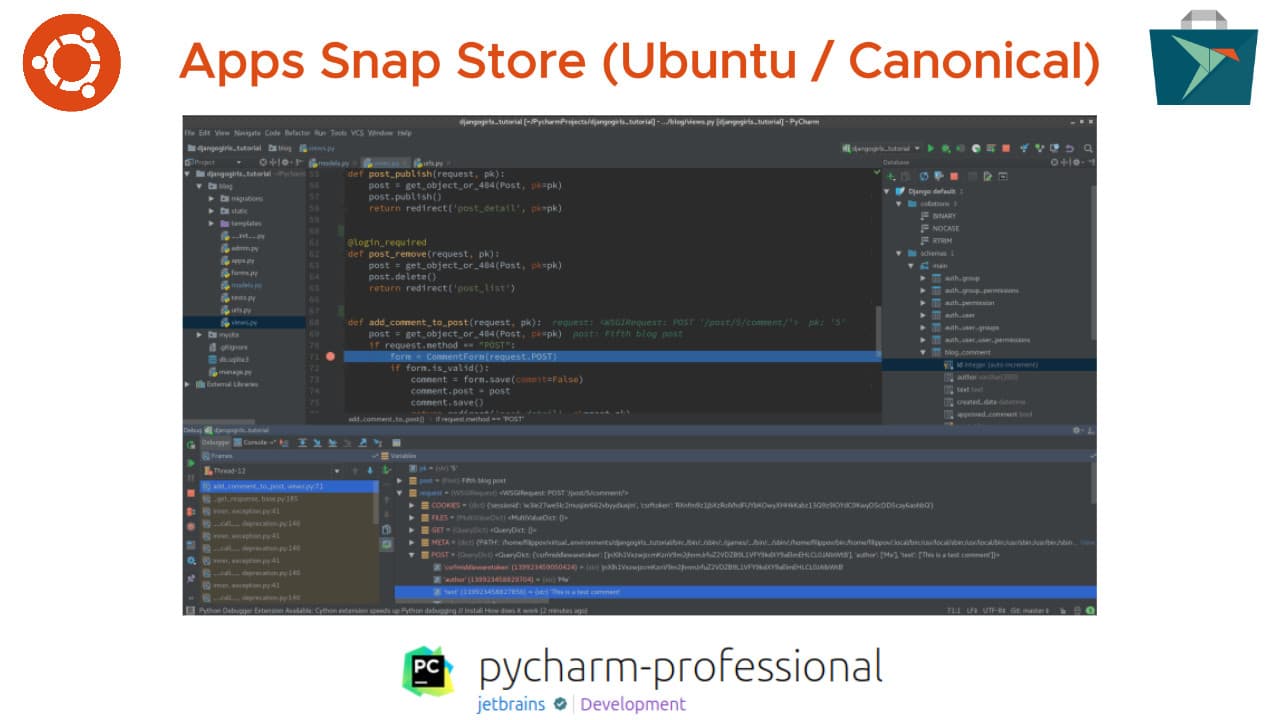Click the red stop icon in Database panel
The width and height of the screenshot is (1280, 720).
click(955, 176)
